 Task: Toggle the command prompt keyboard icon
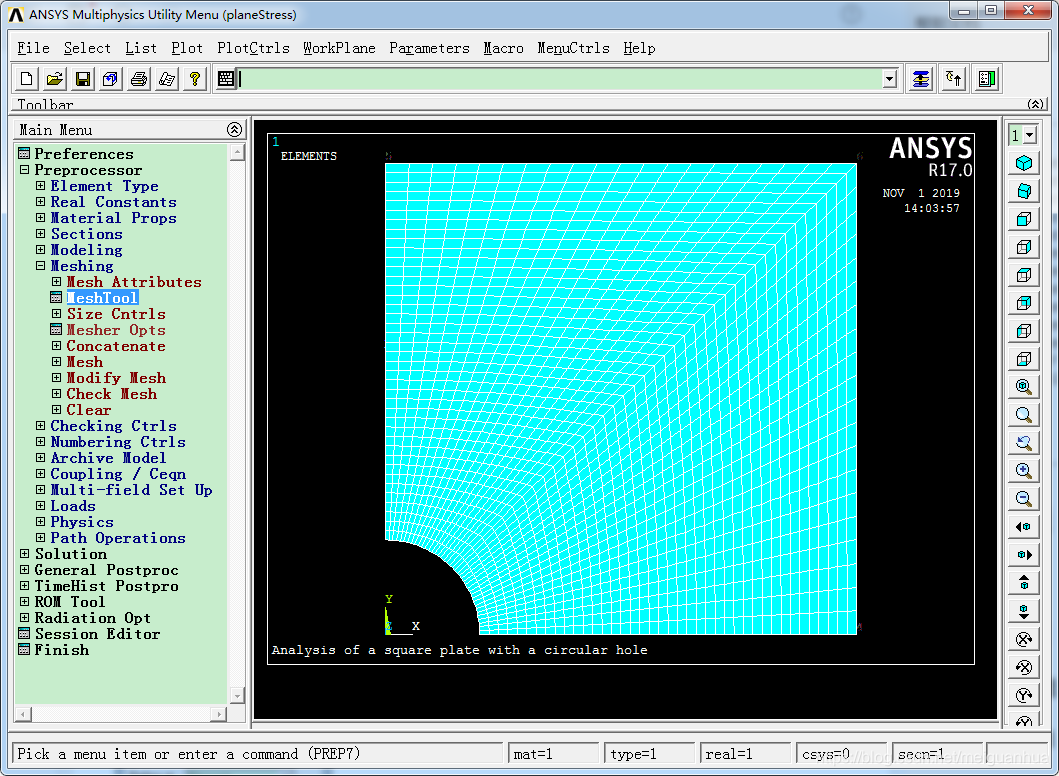point(226,79)
